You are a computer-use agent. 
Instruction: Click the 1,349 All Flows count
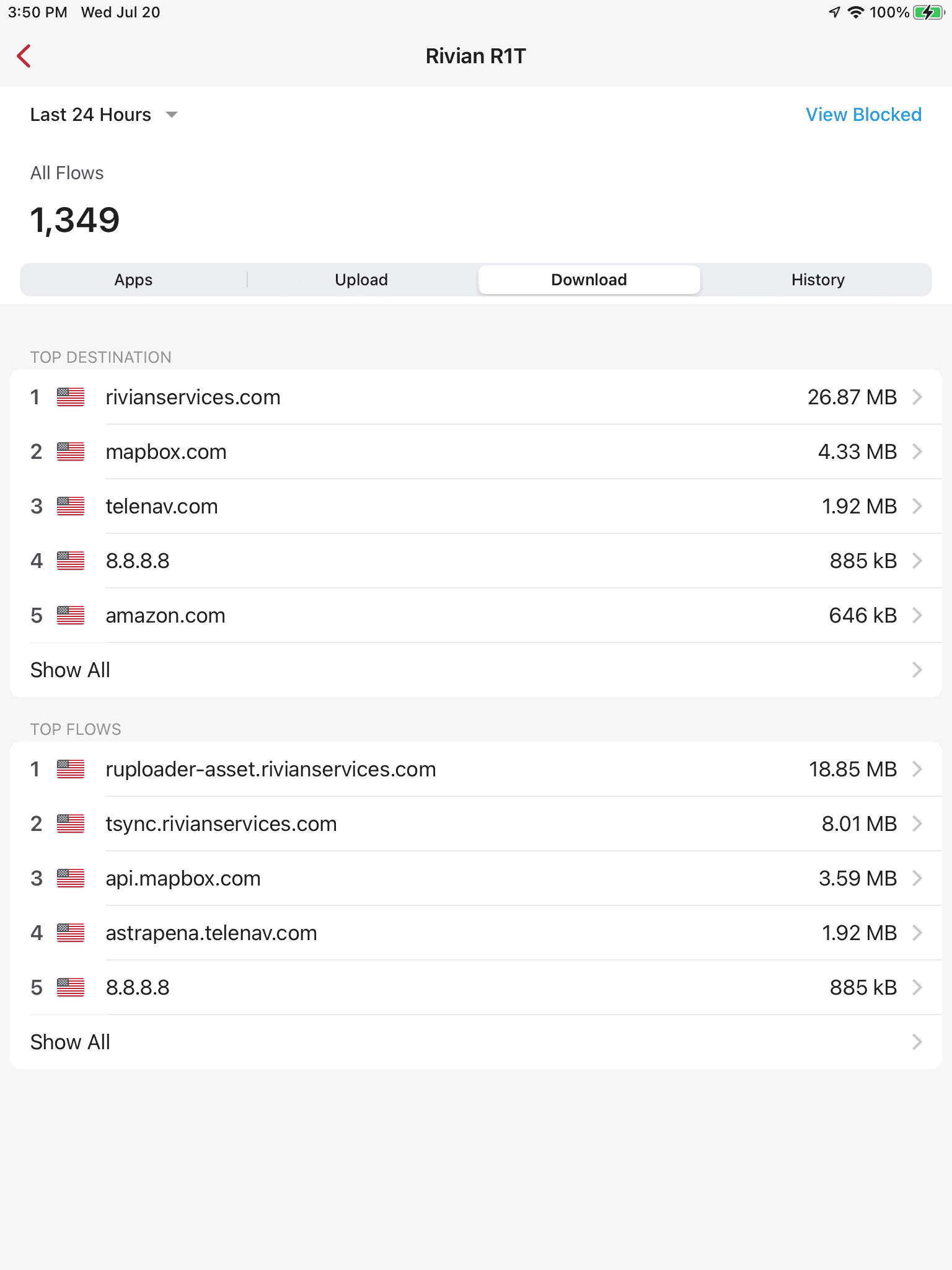point(75,220)
